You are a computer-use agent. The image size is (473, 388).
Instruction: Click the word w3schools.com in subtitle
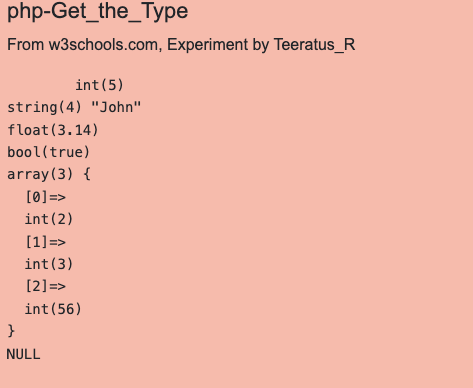pyautogui.click(x=105, y=45)
